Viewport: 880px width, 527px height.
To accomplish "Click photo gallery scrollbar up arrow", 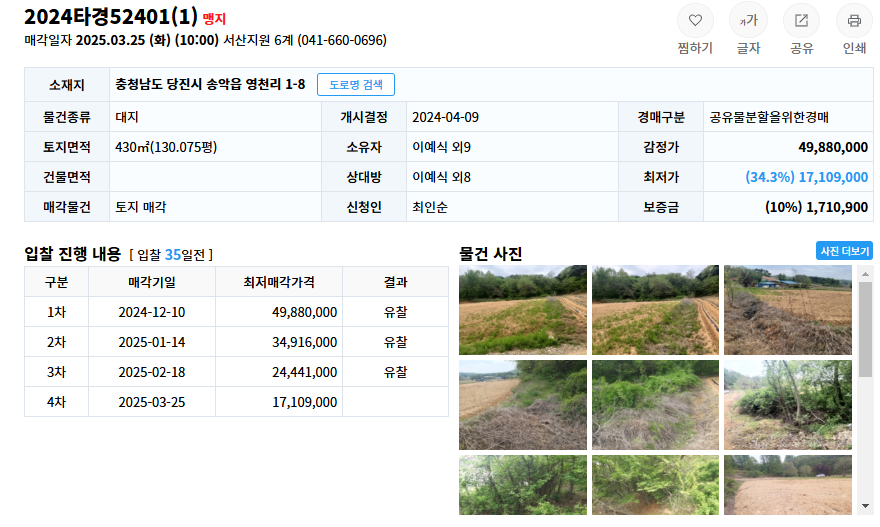I will point(865,273).
